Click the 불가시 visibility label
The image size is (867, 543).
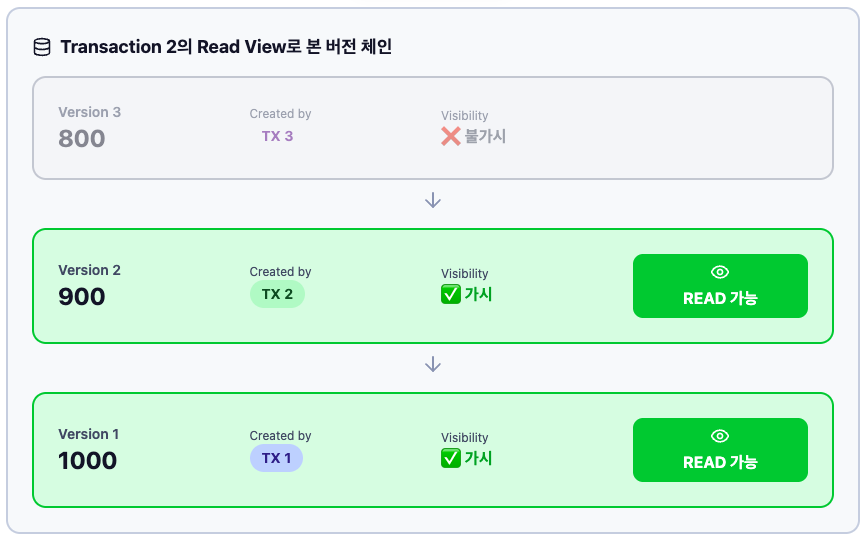[485, 136]
